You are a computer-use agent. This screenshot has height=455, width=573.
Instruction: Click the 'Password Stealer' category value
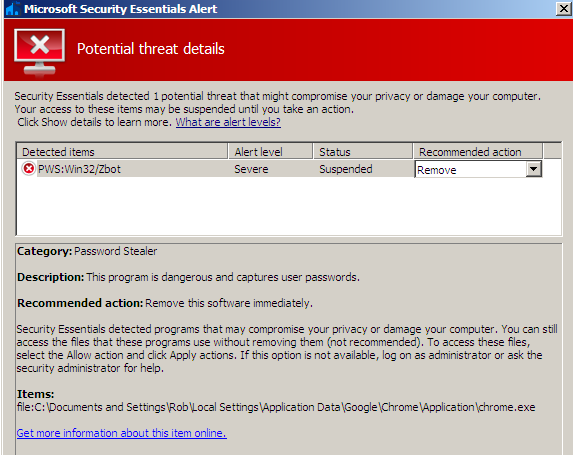[115, 251]
